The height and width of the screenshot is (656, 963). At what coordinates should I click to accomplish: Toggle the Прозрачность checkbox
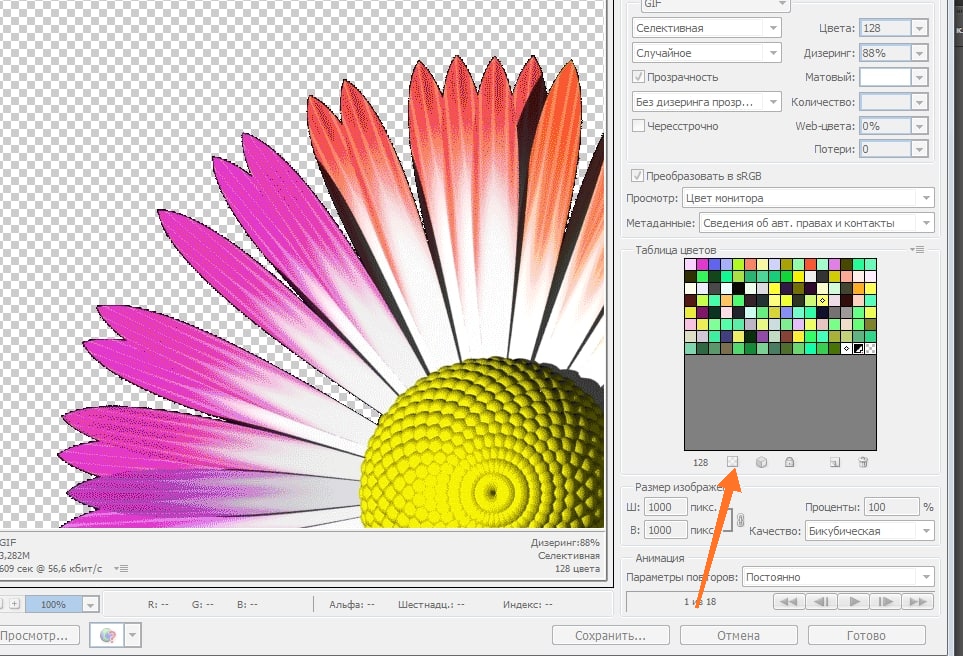(x=639, y=77)
